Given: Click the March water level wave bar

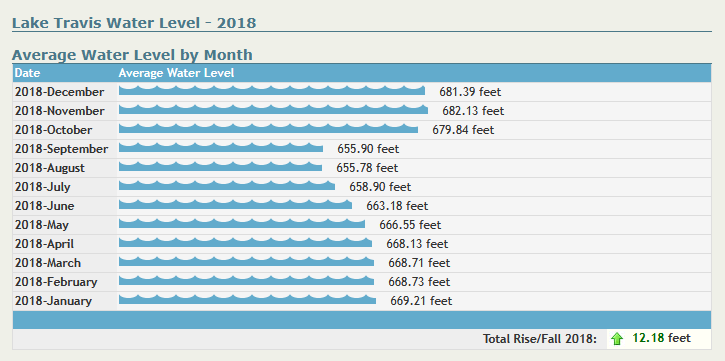Looking at the screenshot, I should point(246,261).
